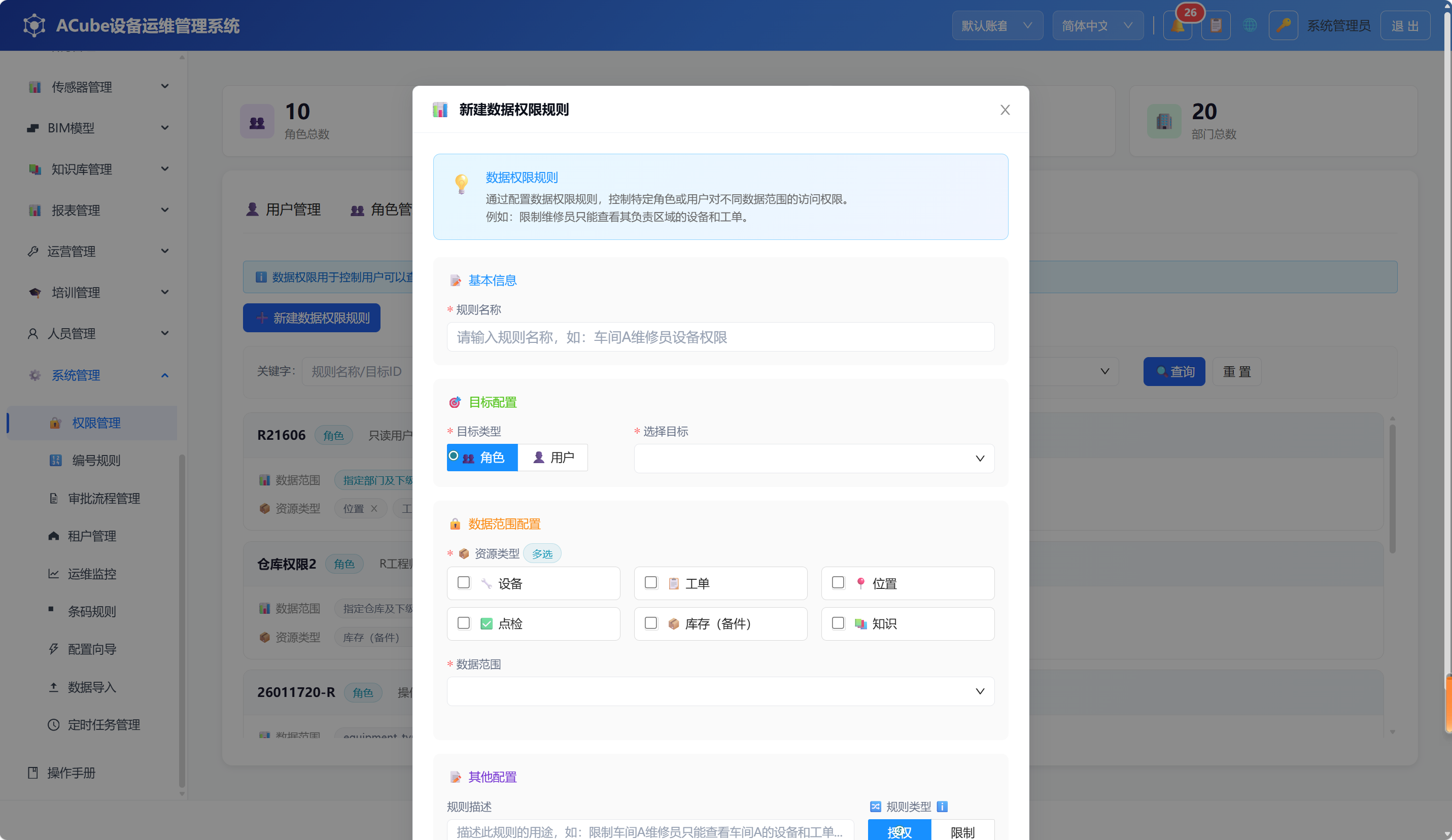This screenshot has width=1452, height=840.
Task: Click the 编号规则 sidebar icon
Action: (55, 461)
